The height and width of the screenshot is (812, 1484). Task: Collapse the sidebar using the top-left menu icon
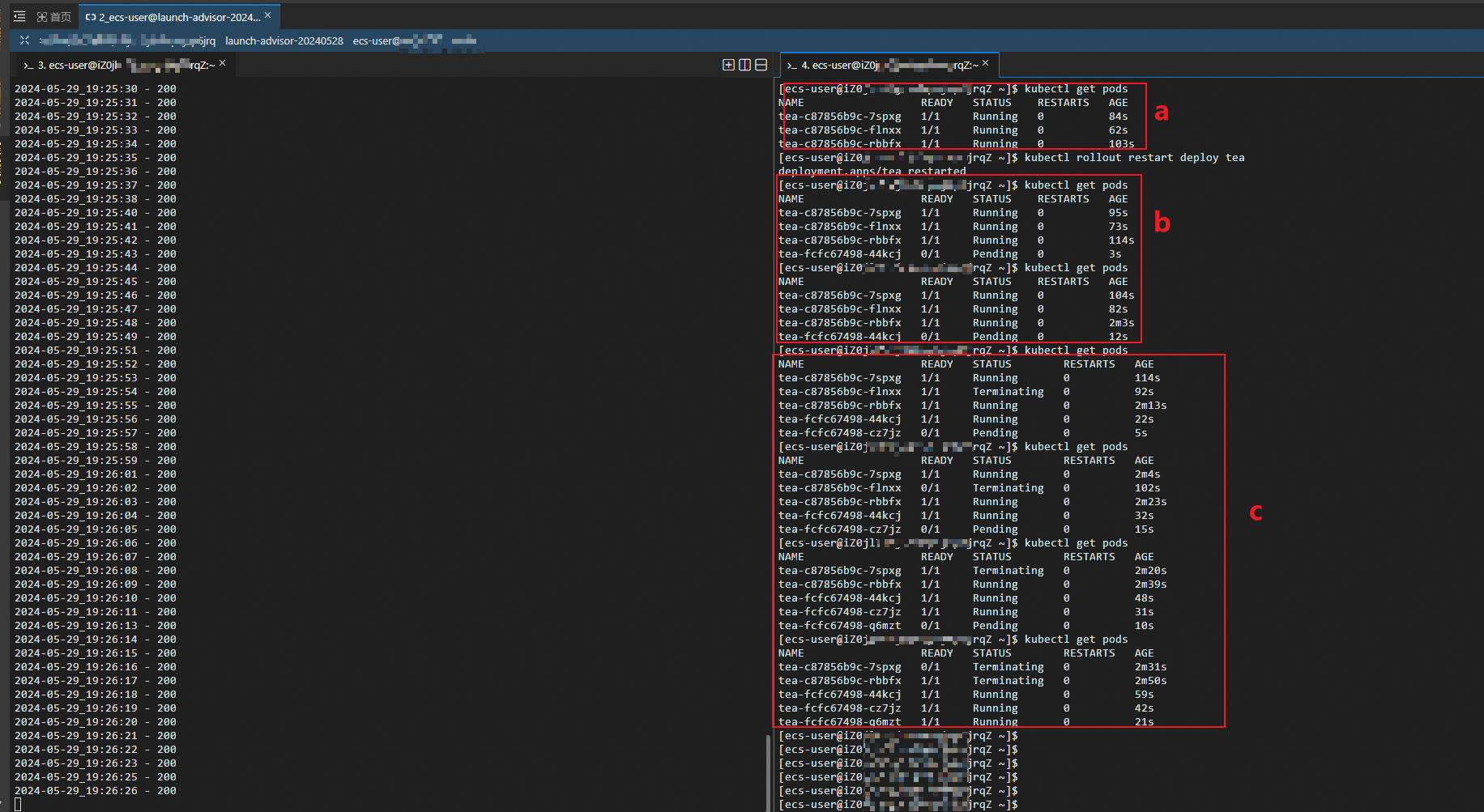point(19,16)
